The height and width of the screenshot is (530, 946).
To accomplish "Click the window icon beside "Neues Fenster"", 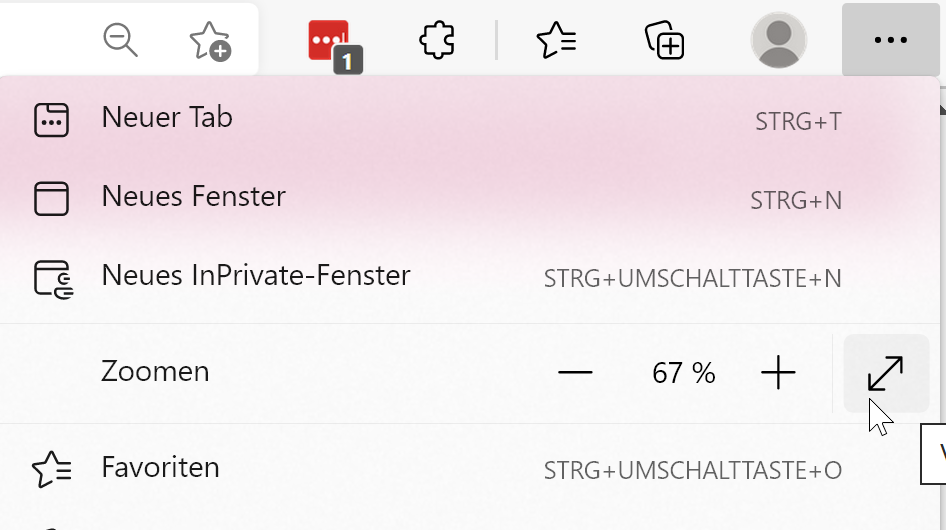I will 52,198.
